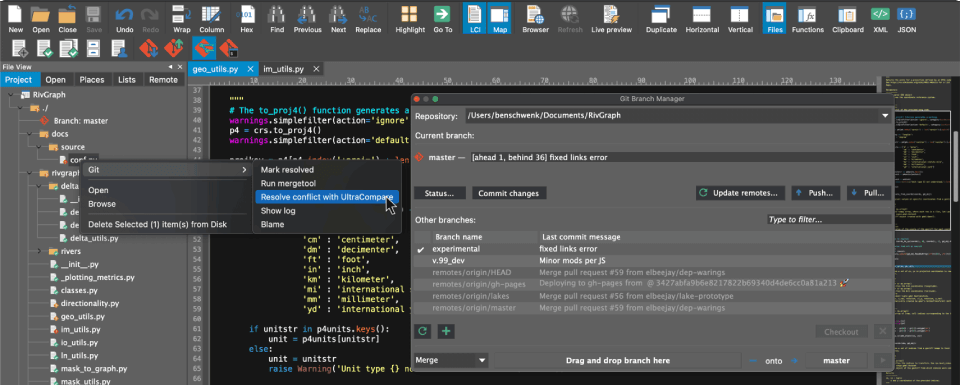
Task: Click the Pull... button
Action: [x=869, y=193]
